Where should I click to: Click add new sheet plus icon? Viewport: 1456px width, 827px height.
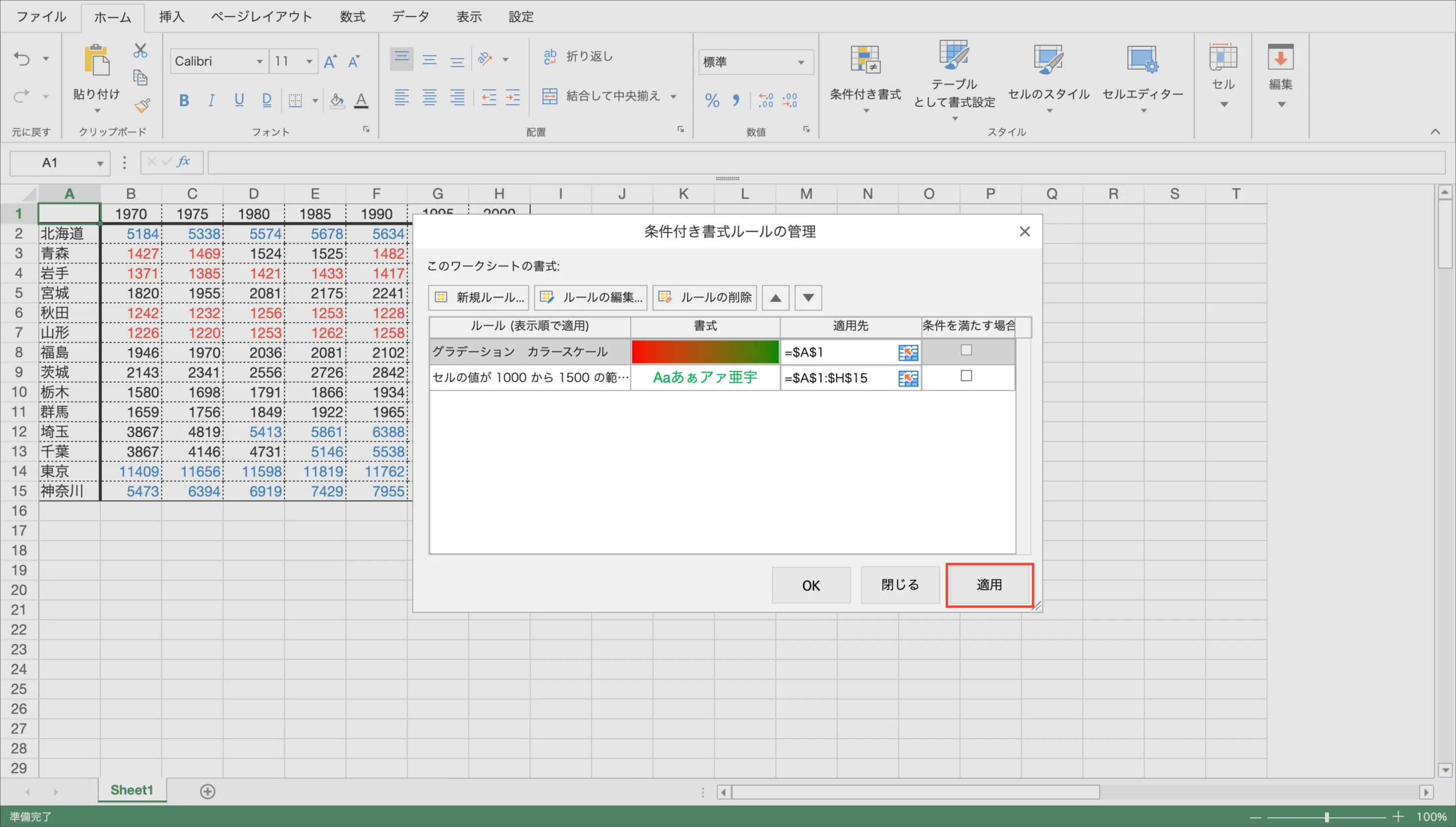[x=208, y=791]
